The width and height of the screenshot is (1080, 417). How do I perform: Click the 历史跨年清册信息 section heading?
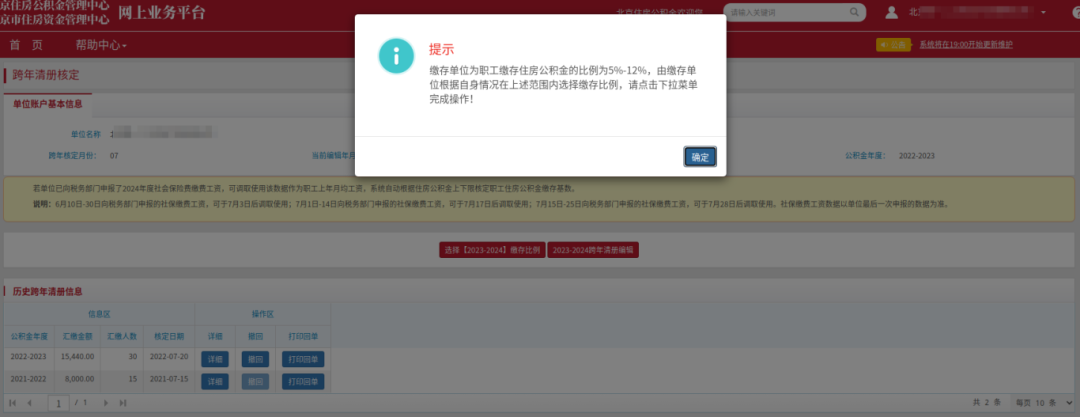[x=48, y=292]
